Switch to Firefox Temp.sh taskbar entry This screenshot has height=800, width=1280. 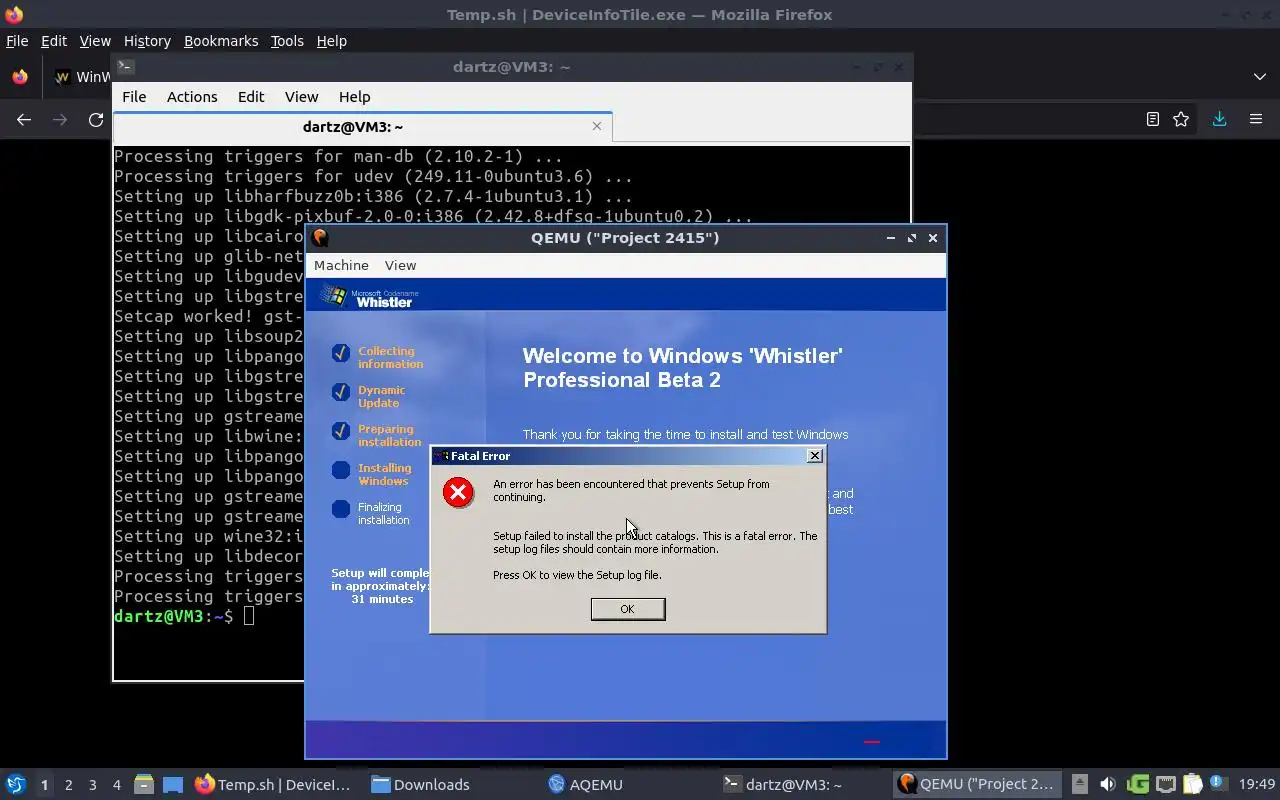pyautogui.click(x=274, y=784)
